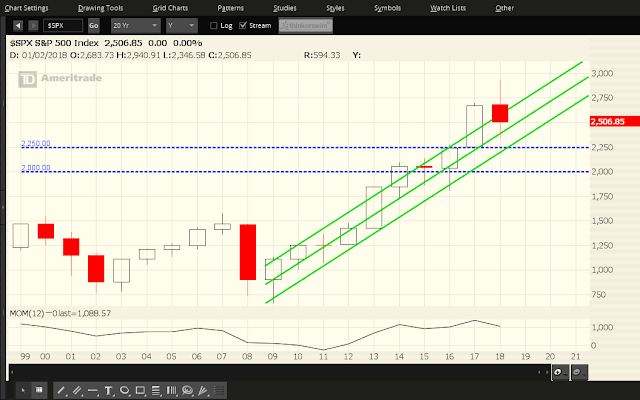Open the Grid Charts menu
The width and height of the screenshot is (640, 400).
[170, 8]
